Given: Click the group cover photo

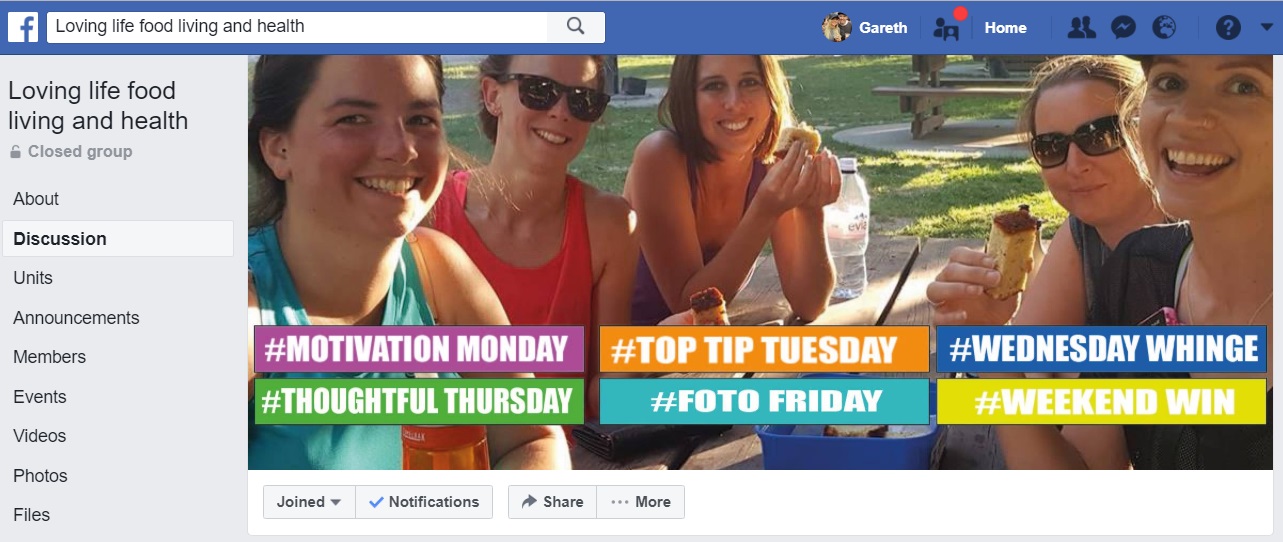Looking at the screenshot, I should click(765, 262).
